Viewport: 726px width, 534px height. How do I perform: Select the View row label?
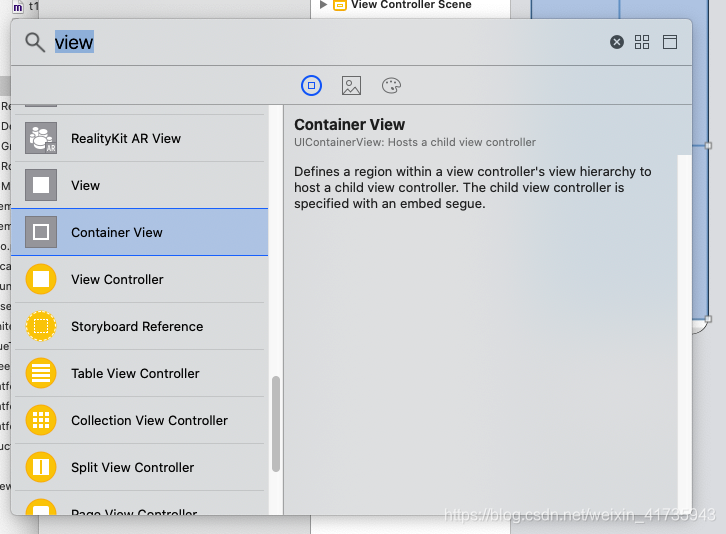tap(86, 185)
